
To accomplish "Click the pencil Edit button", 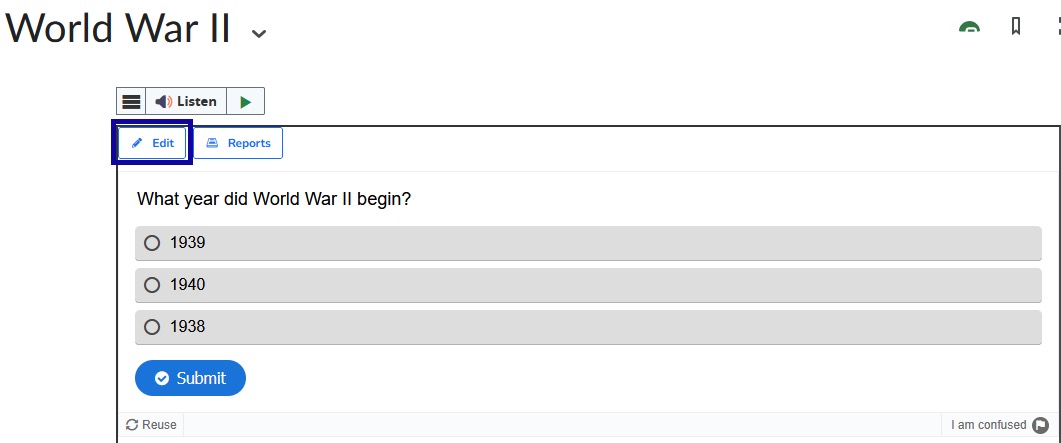I will 152,143.
